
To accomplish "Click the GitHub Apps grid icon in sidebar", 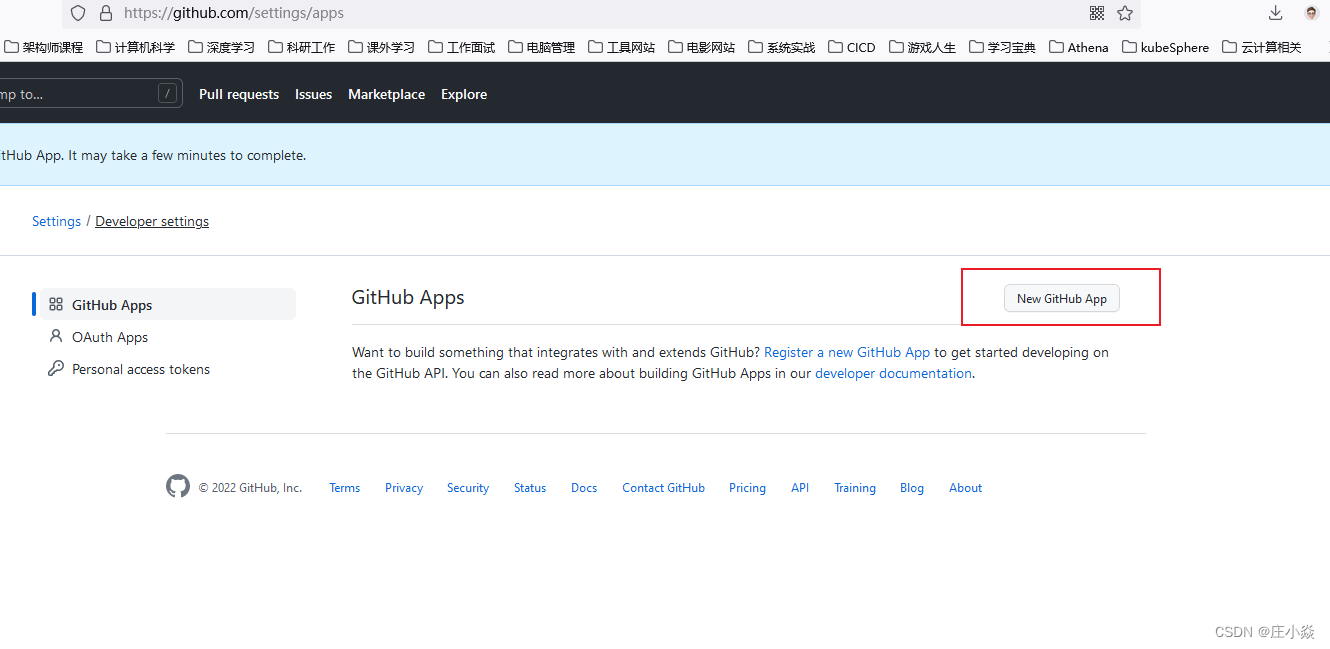I will [x=56, y=305].
